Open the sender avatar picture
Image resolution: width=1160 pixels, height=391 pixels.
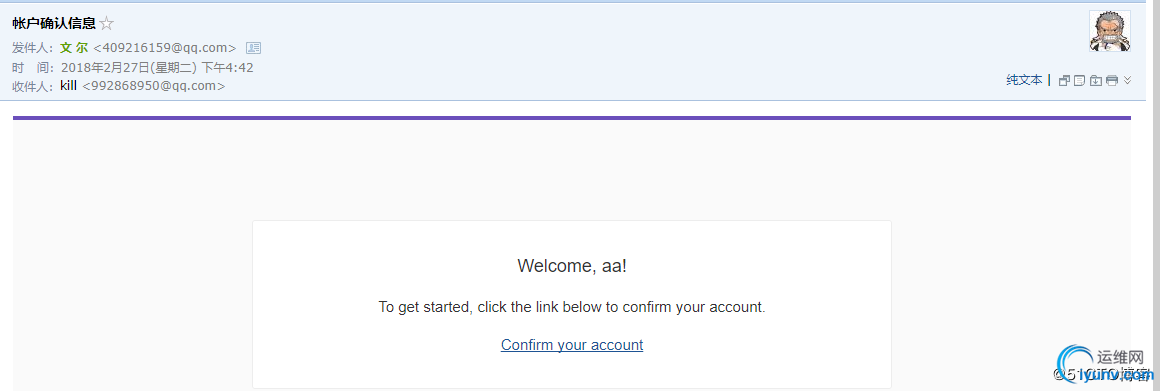coord(1110,31)
